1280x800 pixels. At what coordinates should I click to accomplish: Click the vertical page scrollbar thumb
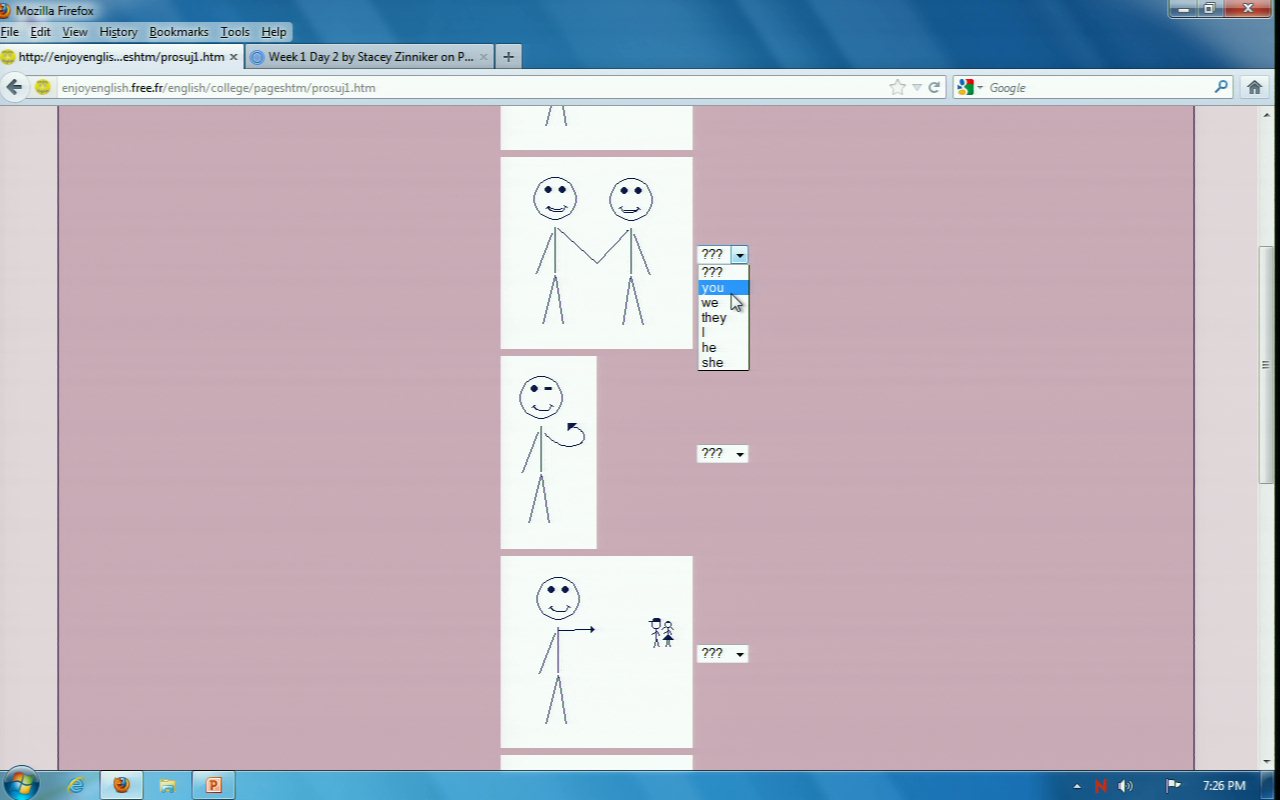point(1266,365)
